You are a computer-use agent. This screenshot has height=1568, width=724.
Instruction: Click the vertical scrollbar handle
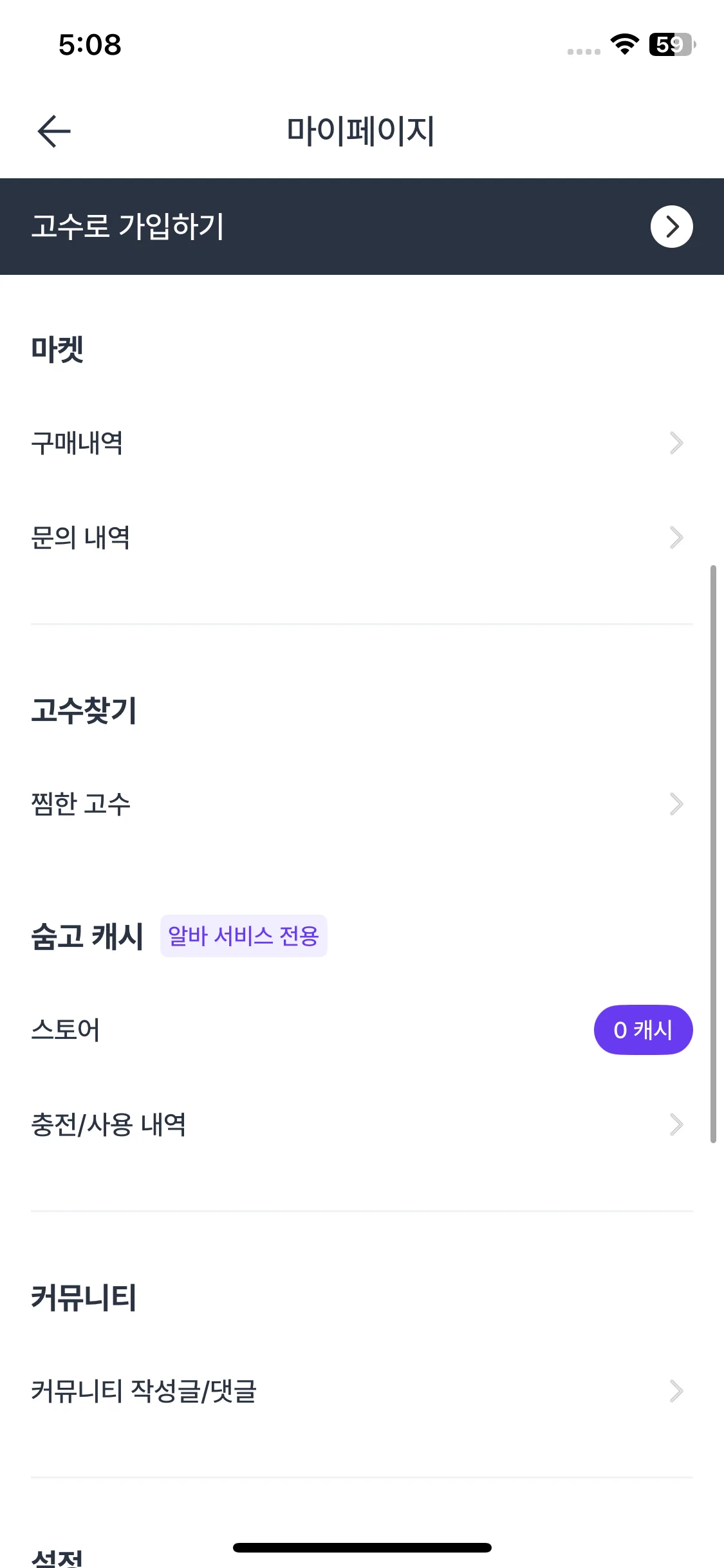coord(713,854)
